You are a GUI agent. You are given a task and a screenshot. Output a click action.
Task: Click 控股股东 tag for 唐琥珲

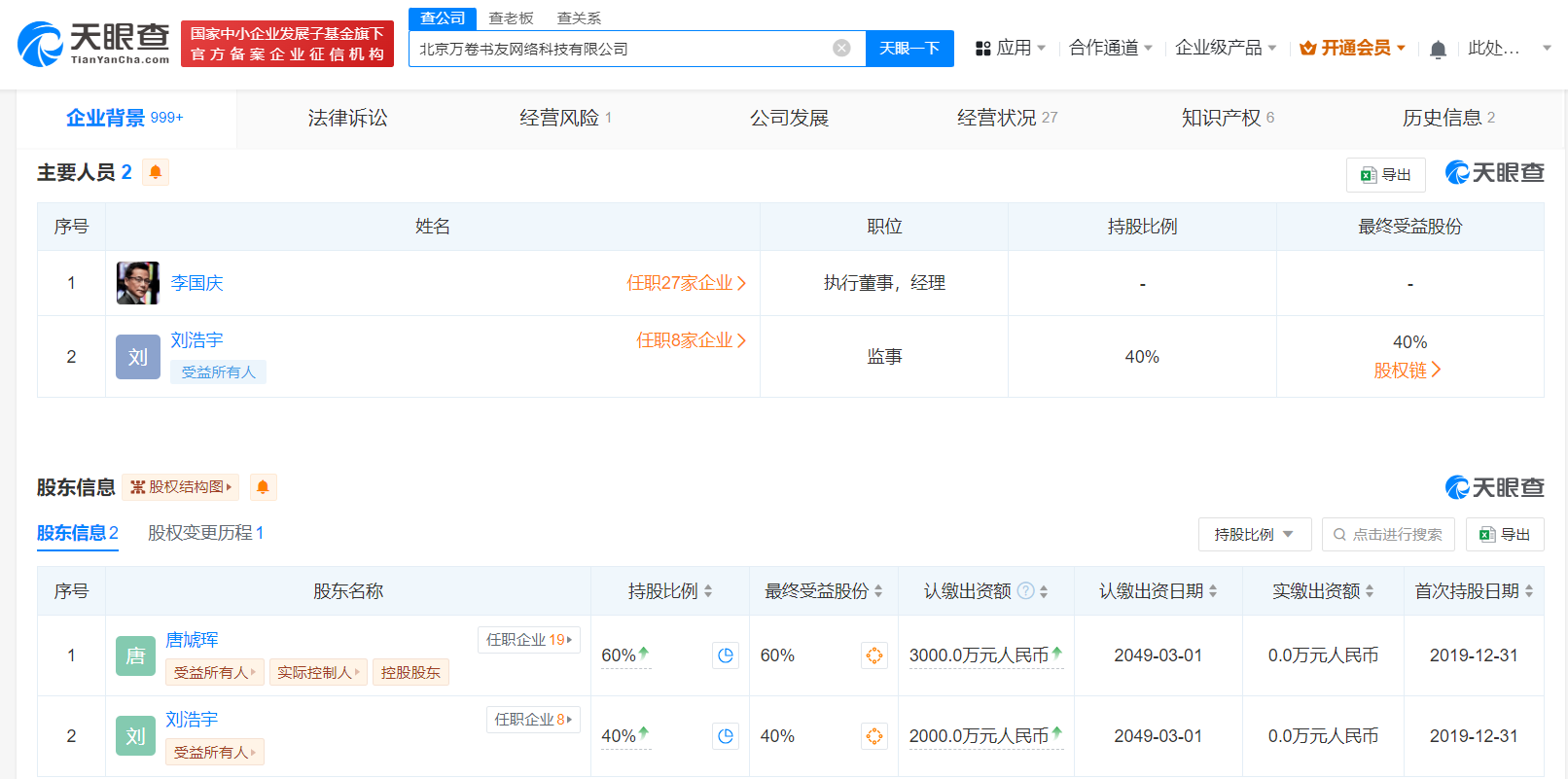tap(410, 672)
